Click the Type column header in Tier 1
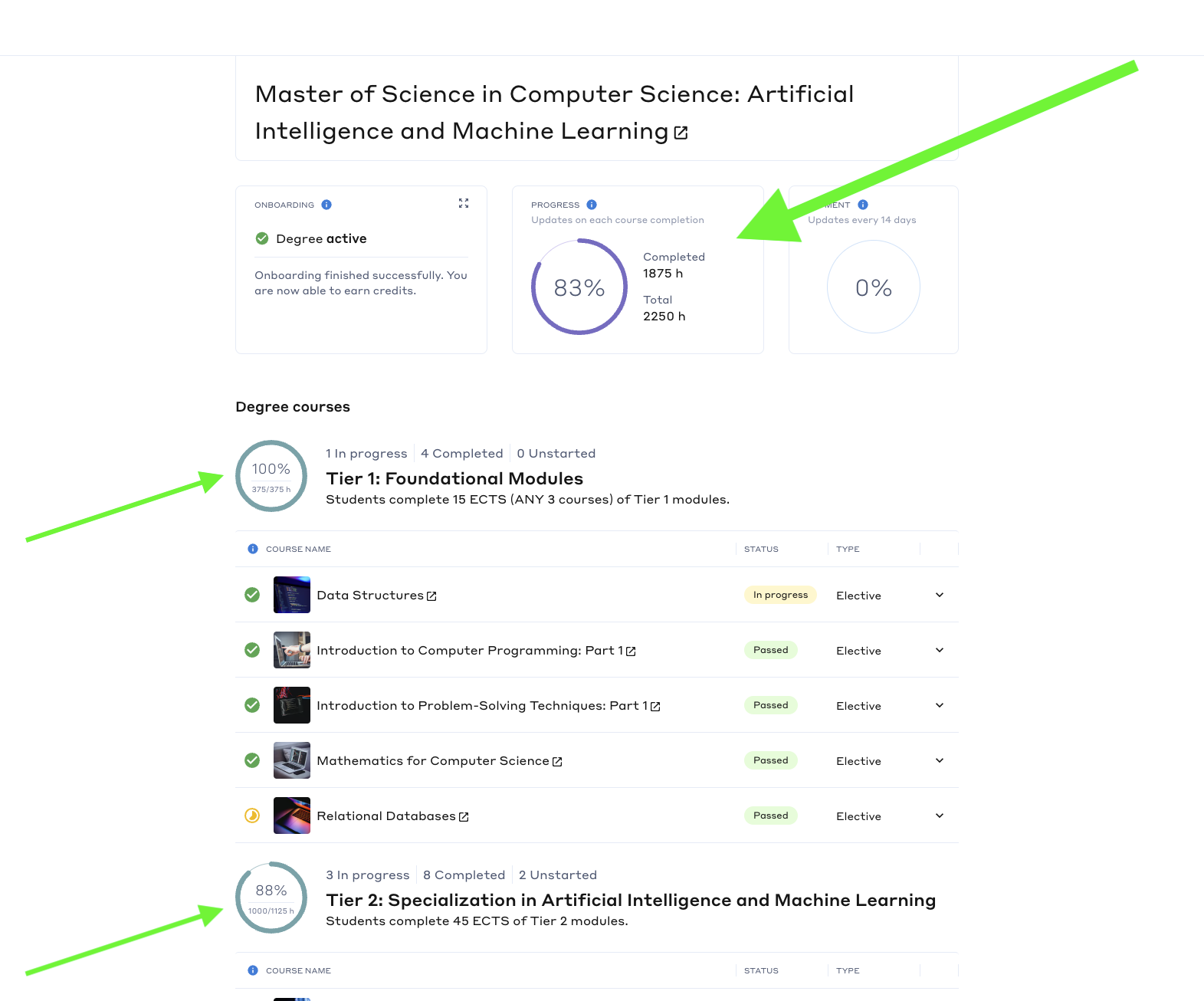1204x1001 pixels. pos(848,549)
